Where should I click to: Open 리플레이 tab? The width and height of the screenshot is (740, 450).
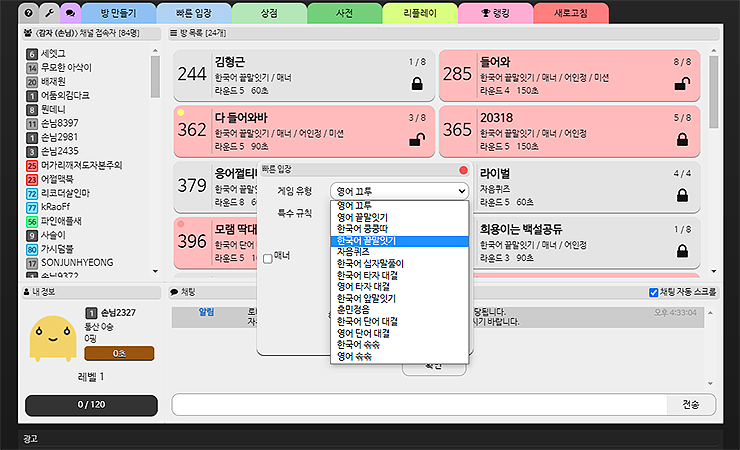(420, 13)
